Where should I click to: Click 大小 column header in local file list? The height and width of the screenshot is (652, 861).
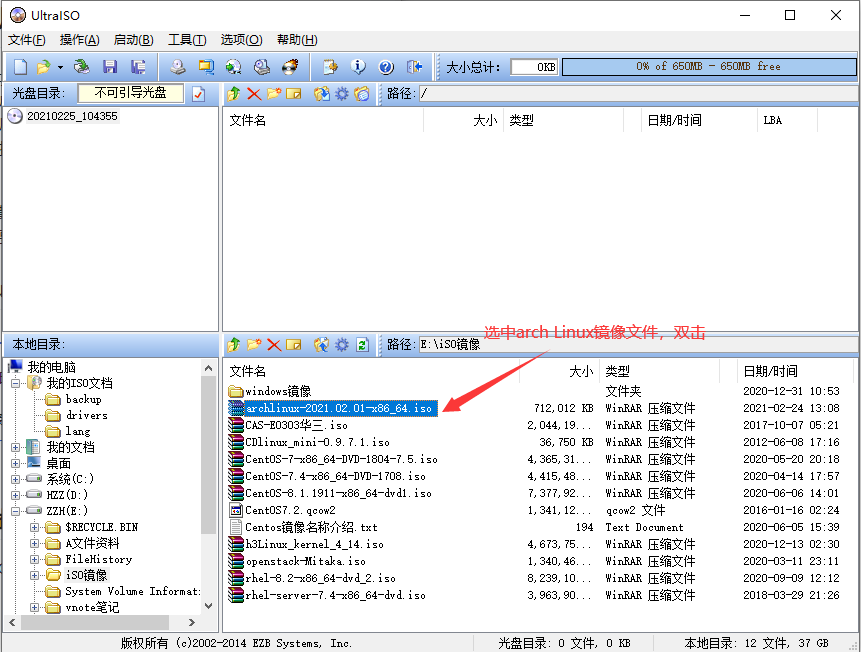pos(559,371)
